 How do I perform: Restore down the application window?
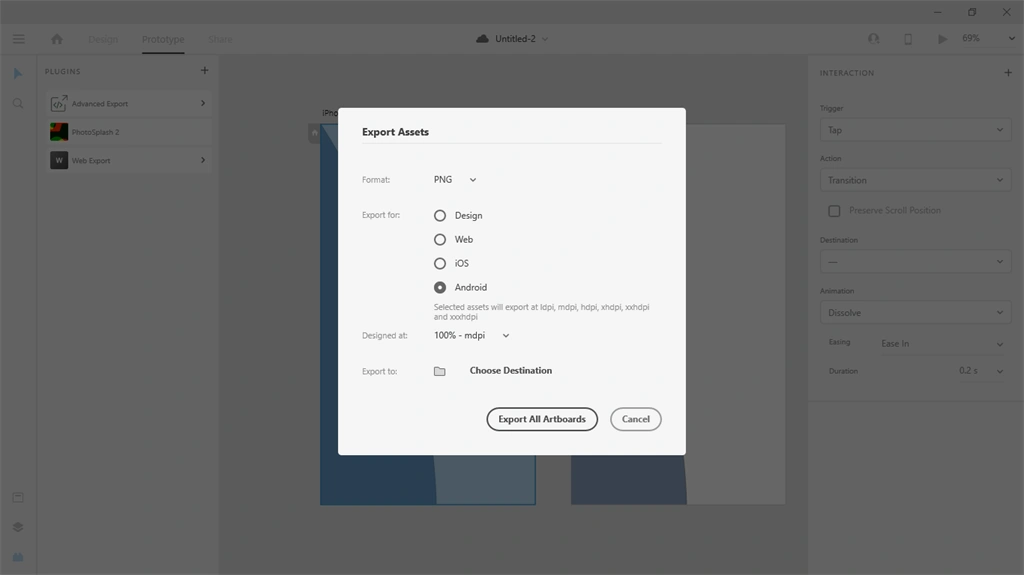[972, 12]
